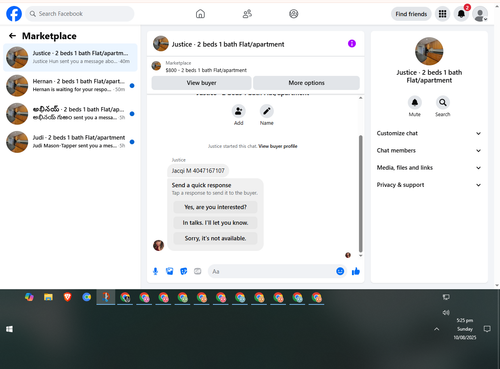Open Judi conversation in the list
Screen dimensions: 500x369
click(x=70, y=142)
